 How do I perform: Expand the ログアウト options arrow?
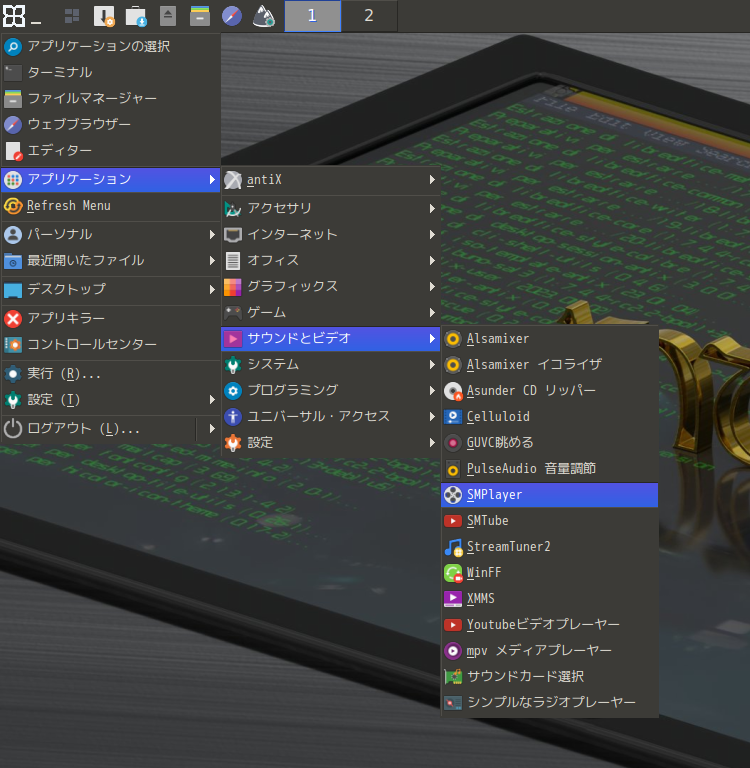coord(212,429)
